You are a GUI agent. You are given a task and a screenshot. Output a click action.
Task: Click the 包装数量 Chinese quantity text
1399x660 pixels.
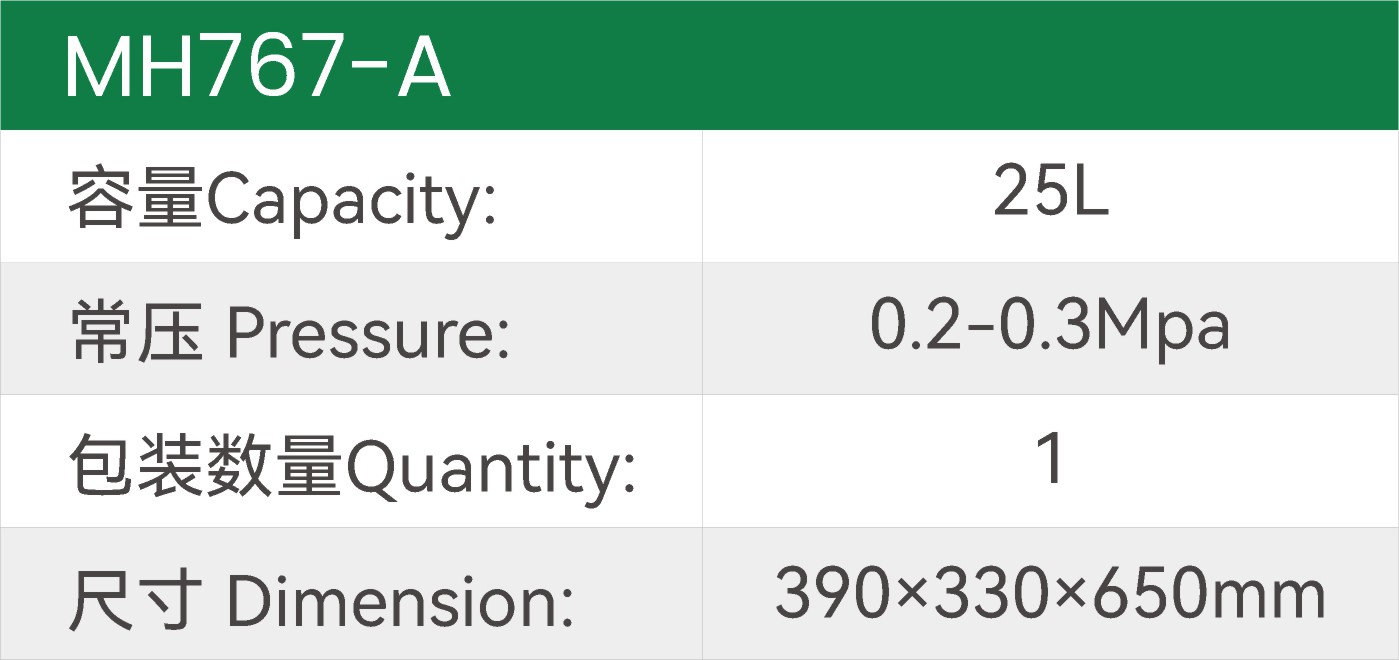pos(205,467)
